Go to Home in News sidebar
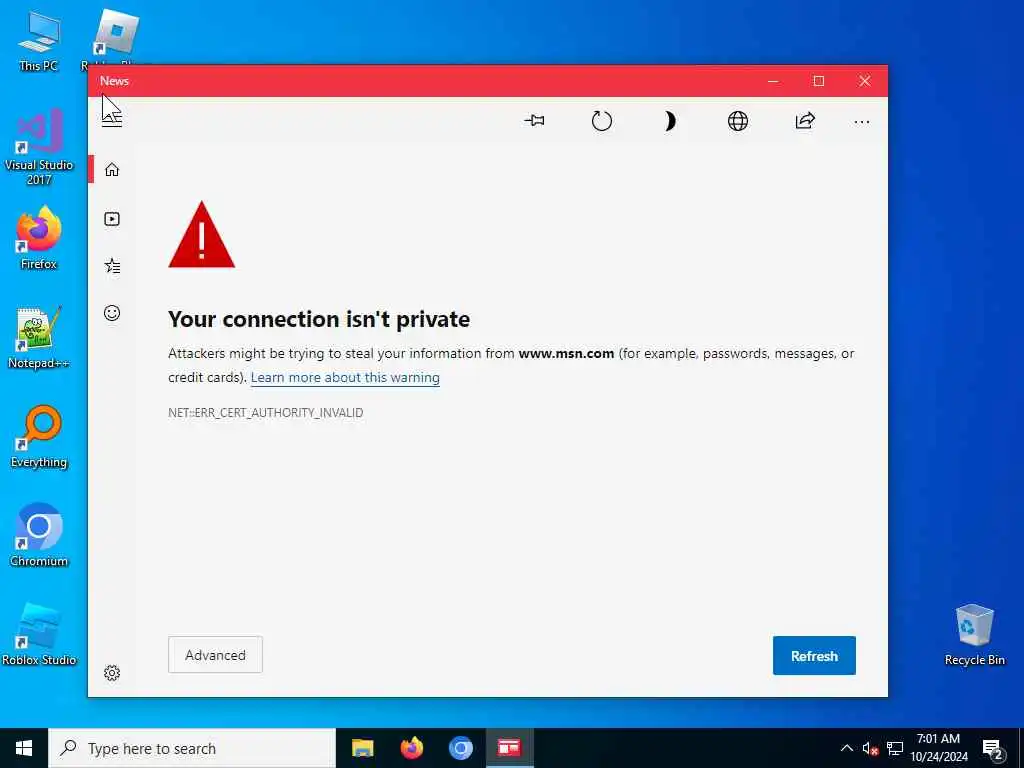 [x=112, y=170]
